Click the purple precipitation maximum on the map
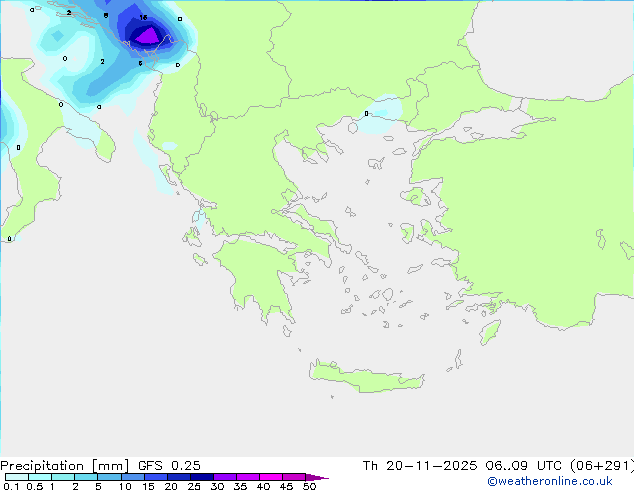Screen dimensions: 634x490 click(148, 36)
